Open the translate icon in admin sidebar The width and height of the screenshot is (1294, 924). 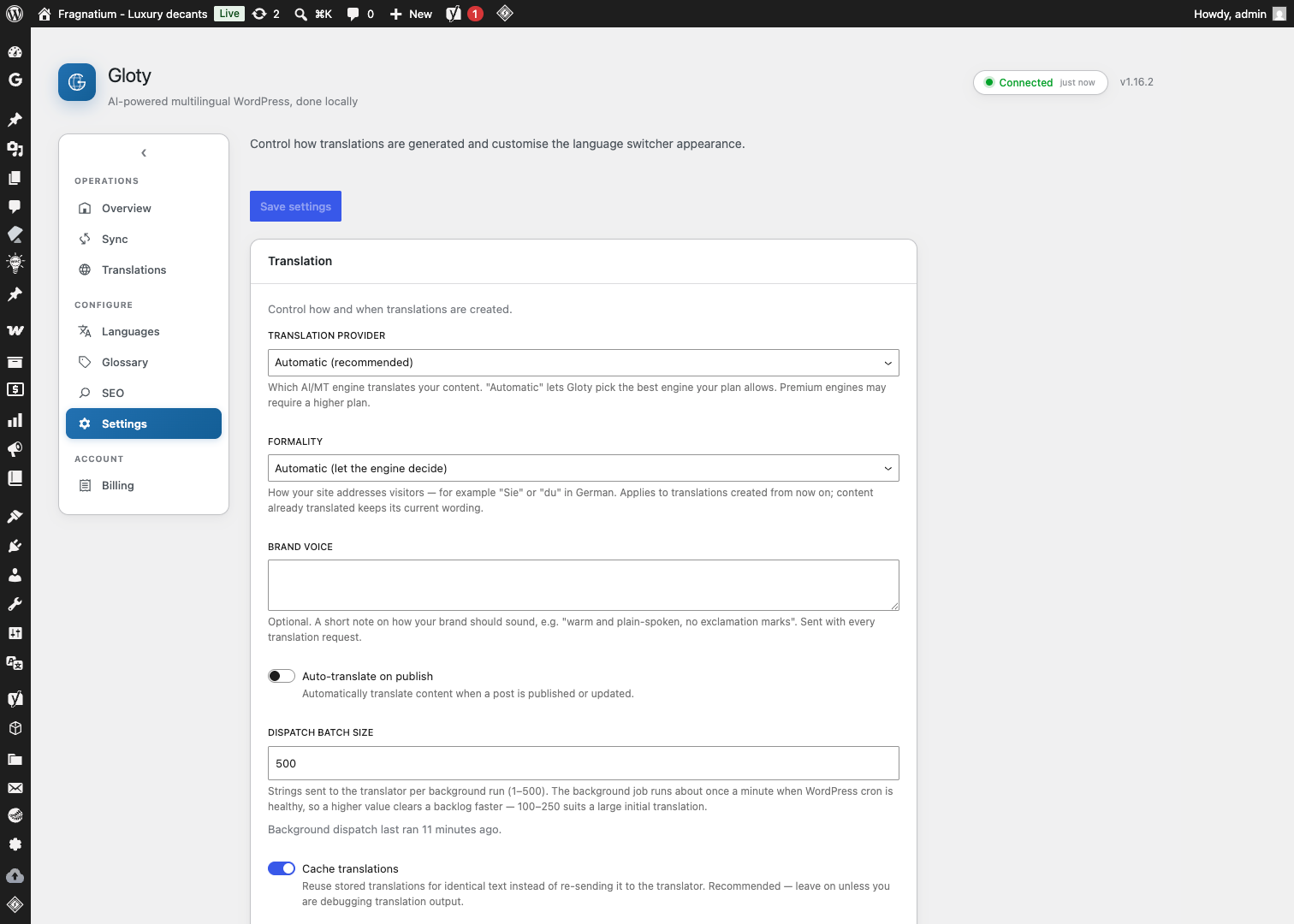click(15, 663)
